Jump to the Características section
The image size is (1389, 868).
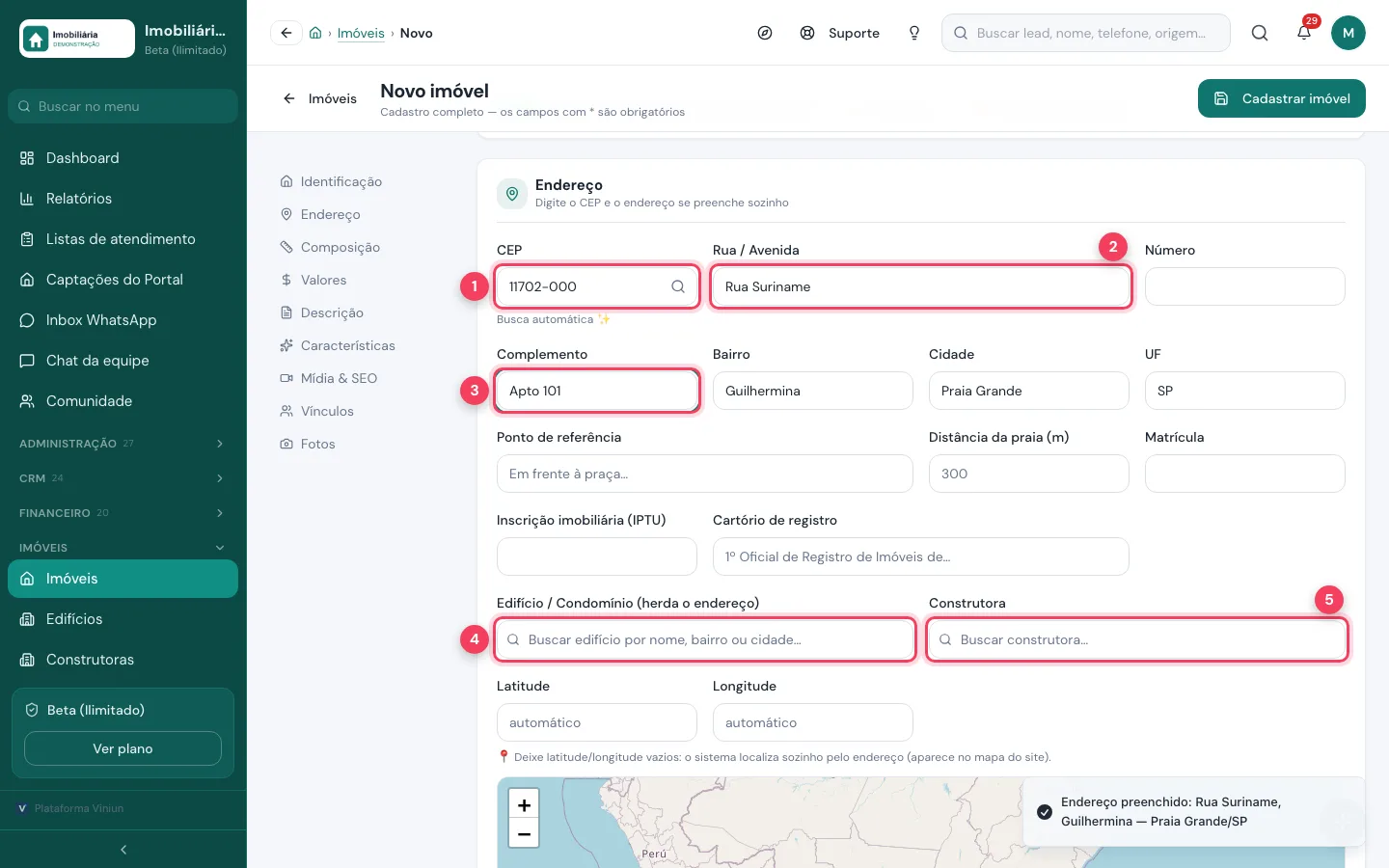[x=338, y=345]
